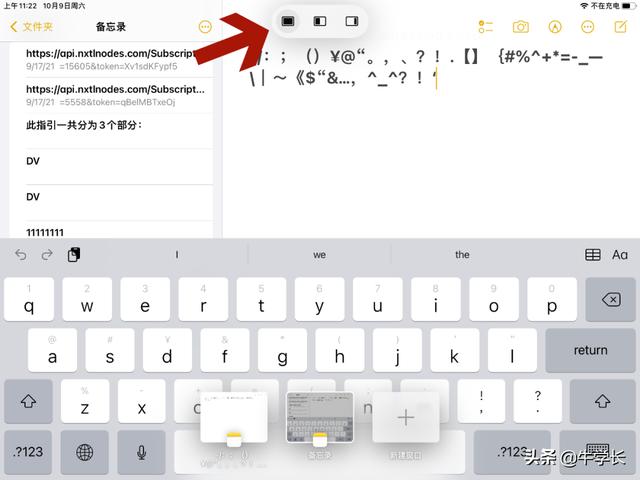Tap the u key
This screenshot has width=640, height=480.
tap(378, 300)
